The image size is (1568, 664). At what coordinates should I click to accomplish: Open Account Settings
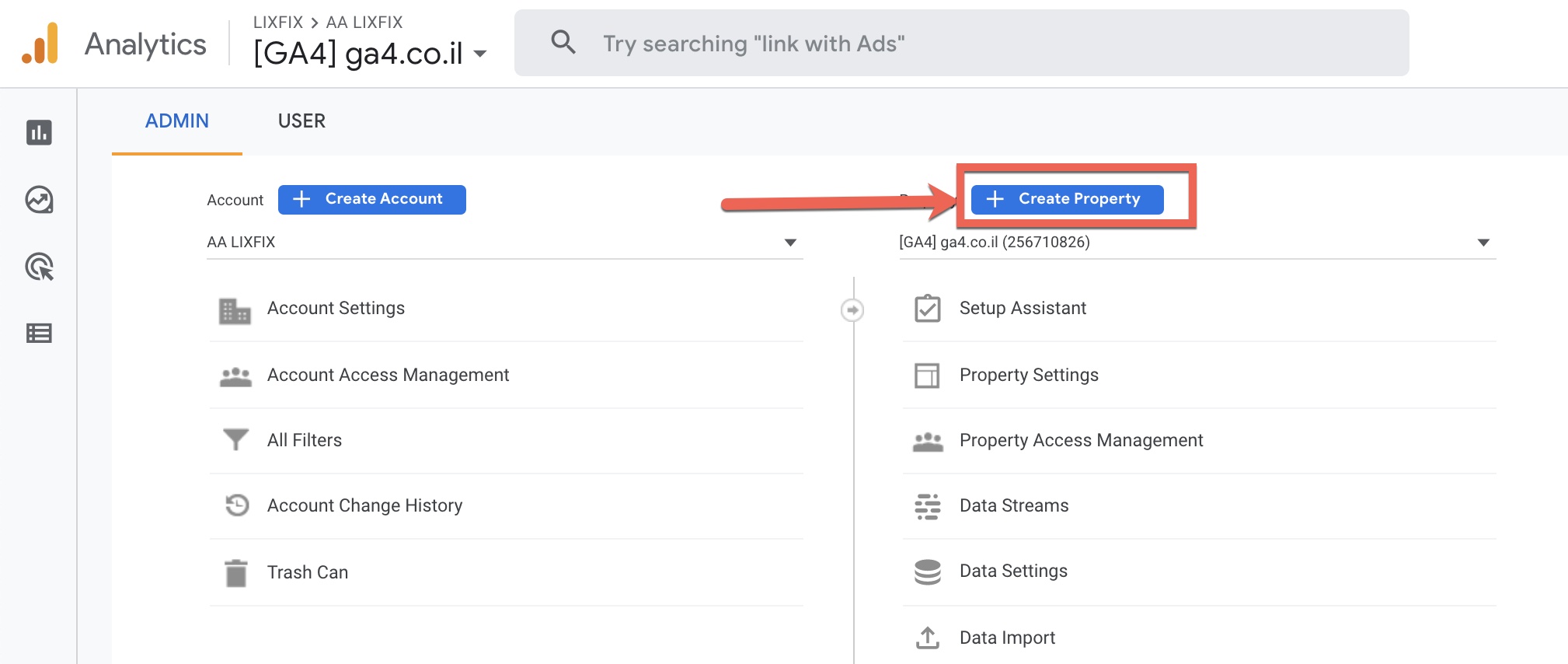point(506,309)
